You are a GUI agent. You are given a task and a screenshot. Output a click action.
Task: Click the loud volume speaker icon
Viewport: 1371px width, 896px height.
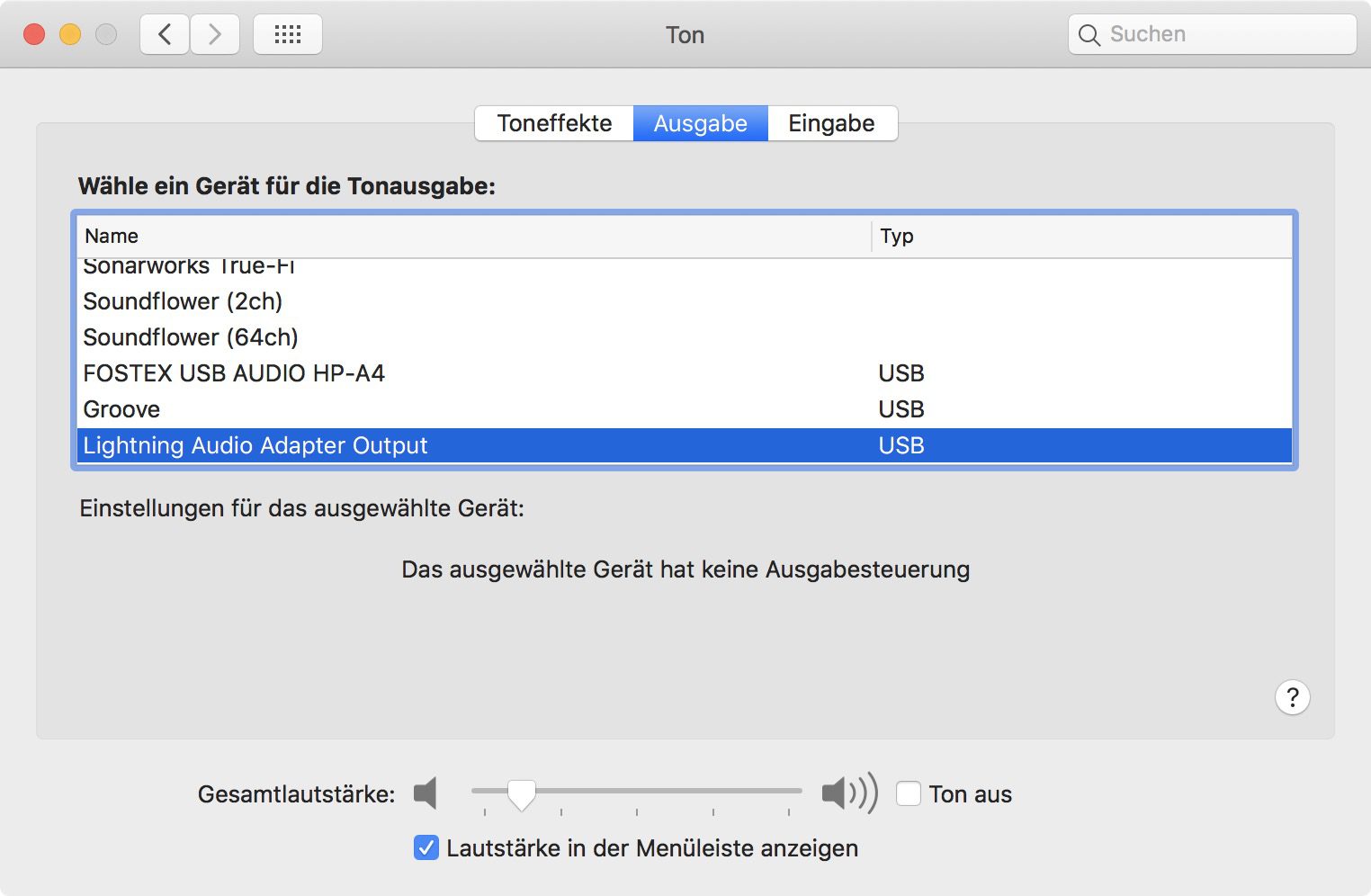848,793
